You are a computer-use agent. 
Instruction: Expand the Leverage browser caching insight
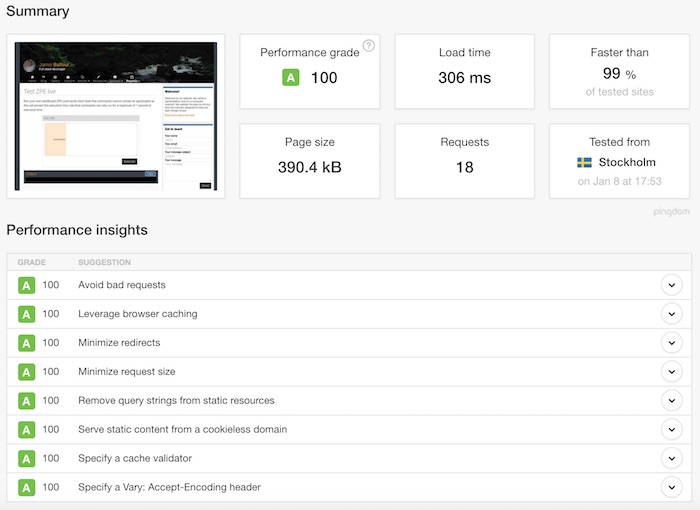(671, 314)
